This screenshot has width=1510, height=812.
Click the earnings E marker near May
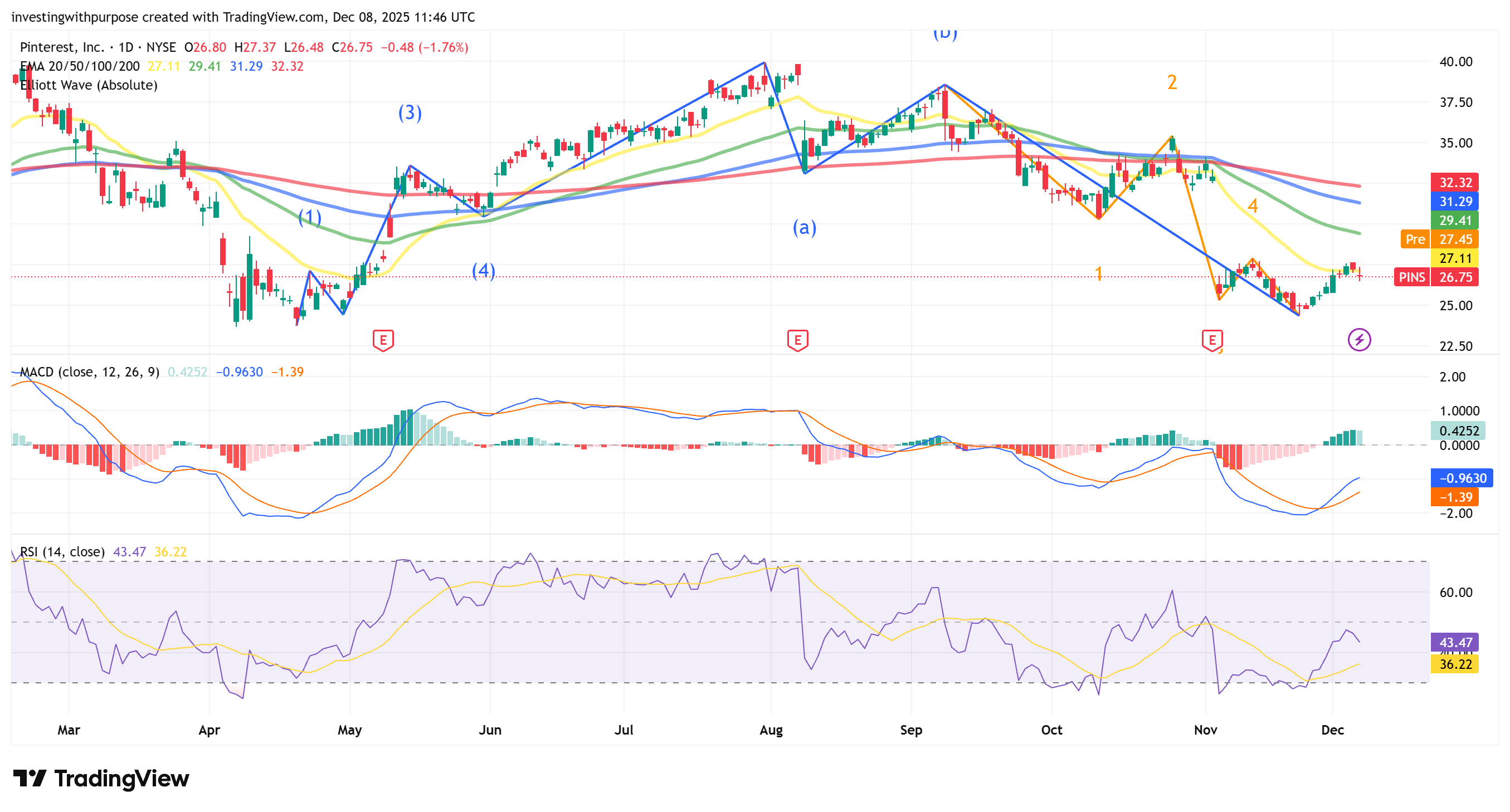(383, 340)
